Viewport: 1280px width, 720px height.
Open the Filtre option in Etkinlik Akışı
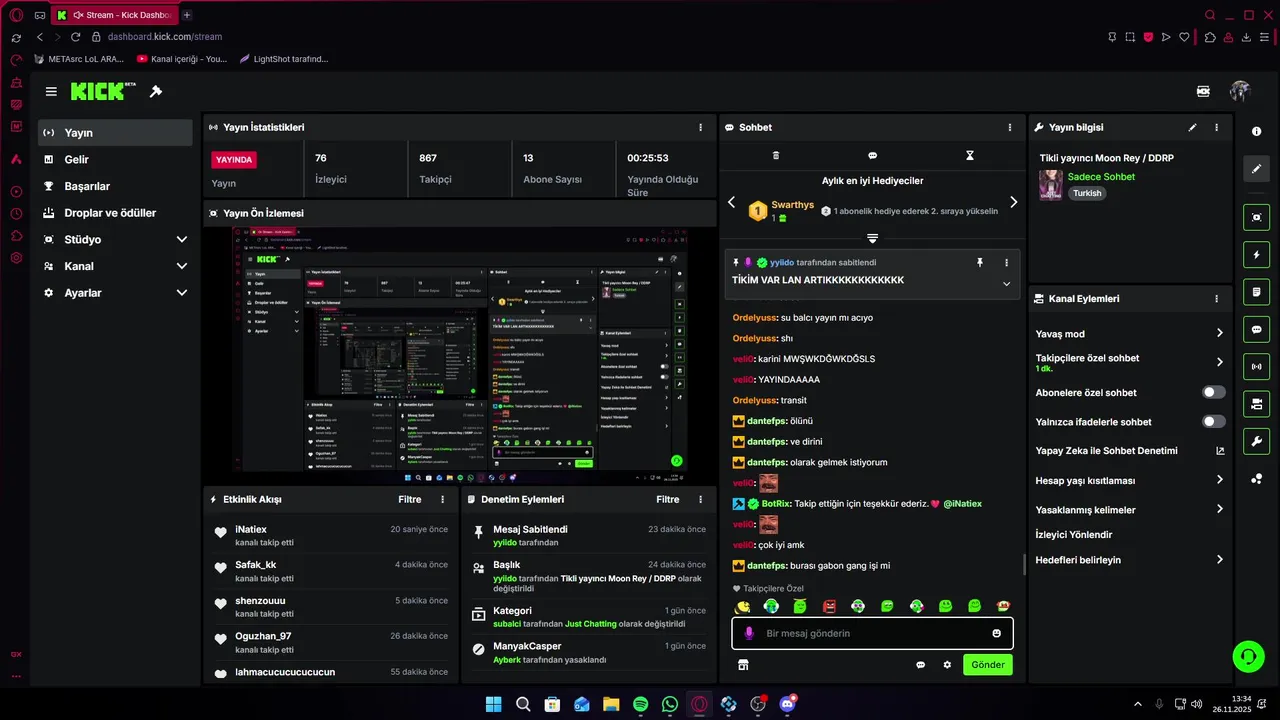point(410,499)
